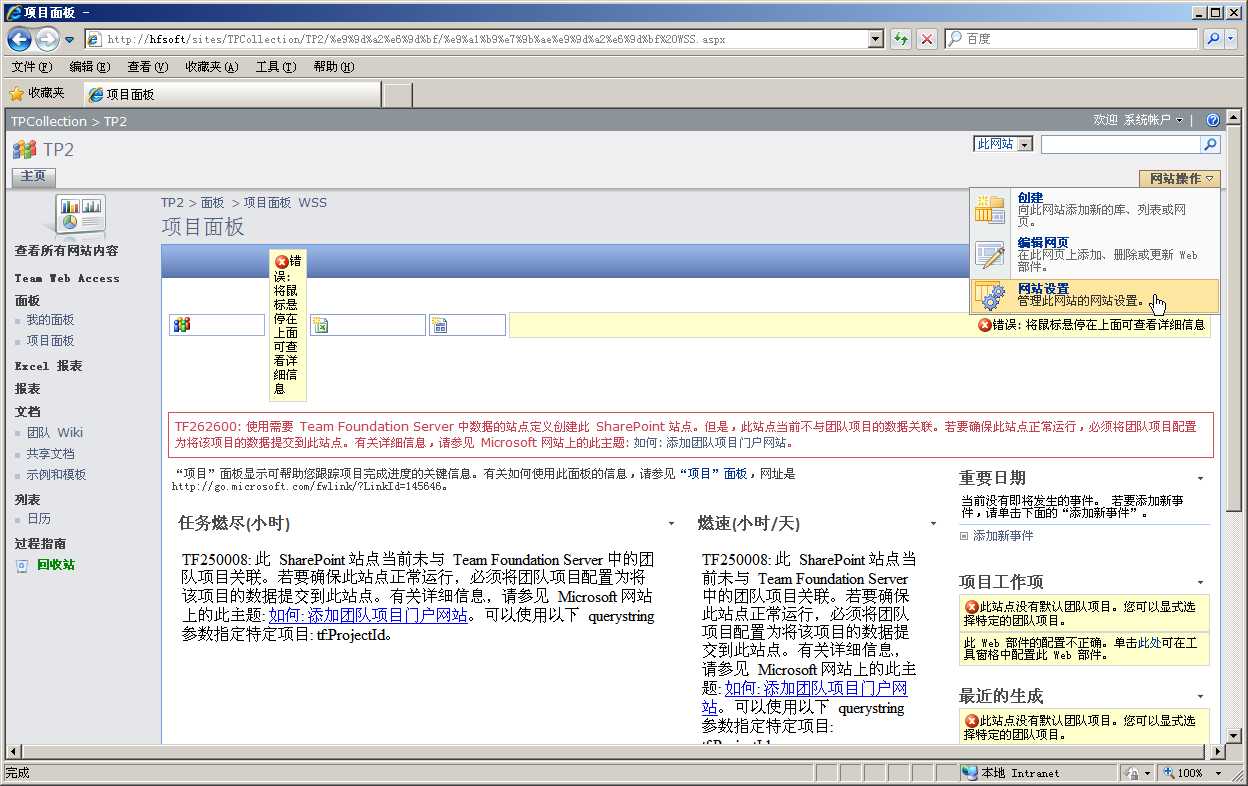Click the 收藏夹 favorites star button
Viewport: 1248px width, 786px height.
point(37,93)
